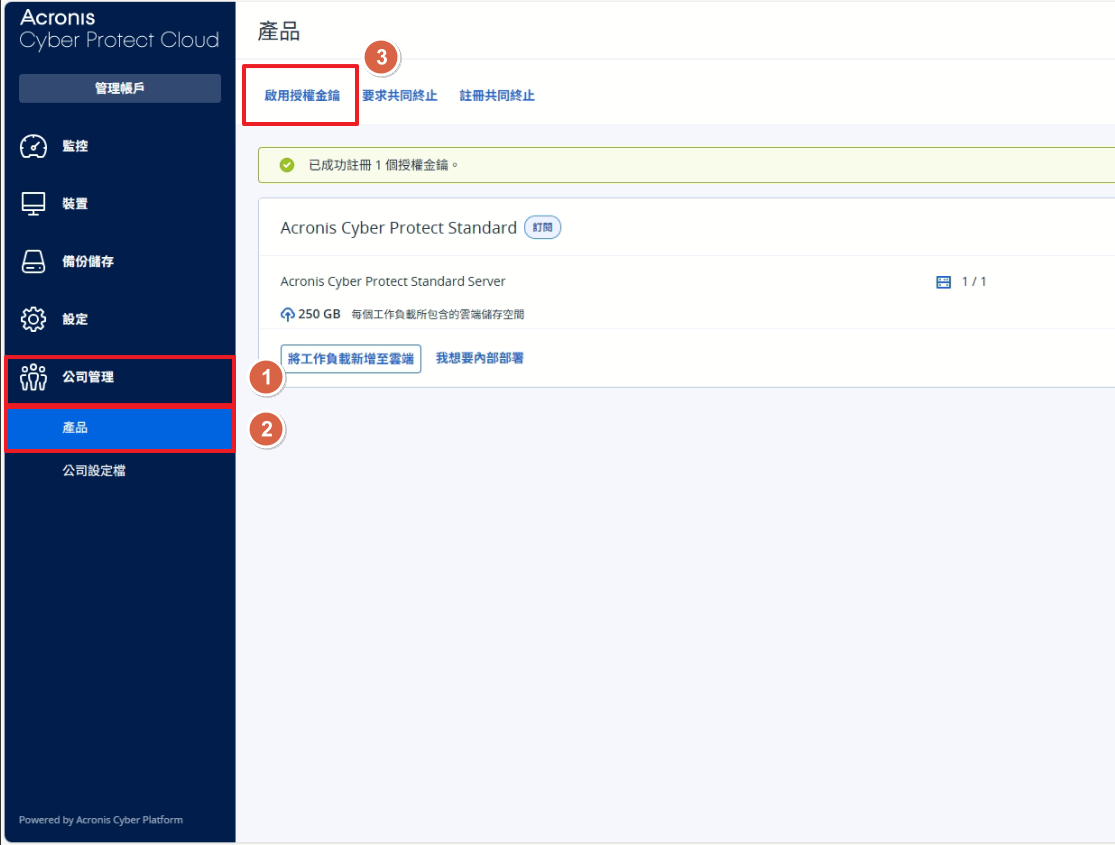Click the Powered by Acronis Cyber Platform text
The width and height of the screenshot is (1115, 845).
point(101,820)
